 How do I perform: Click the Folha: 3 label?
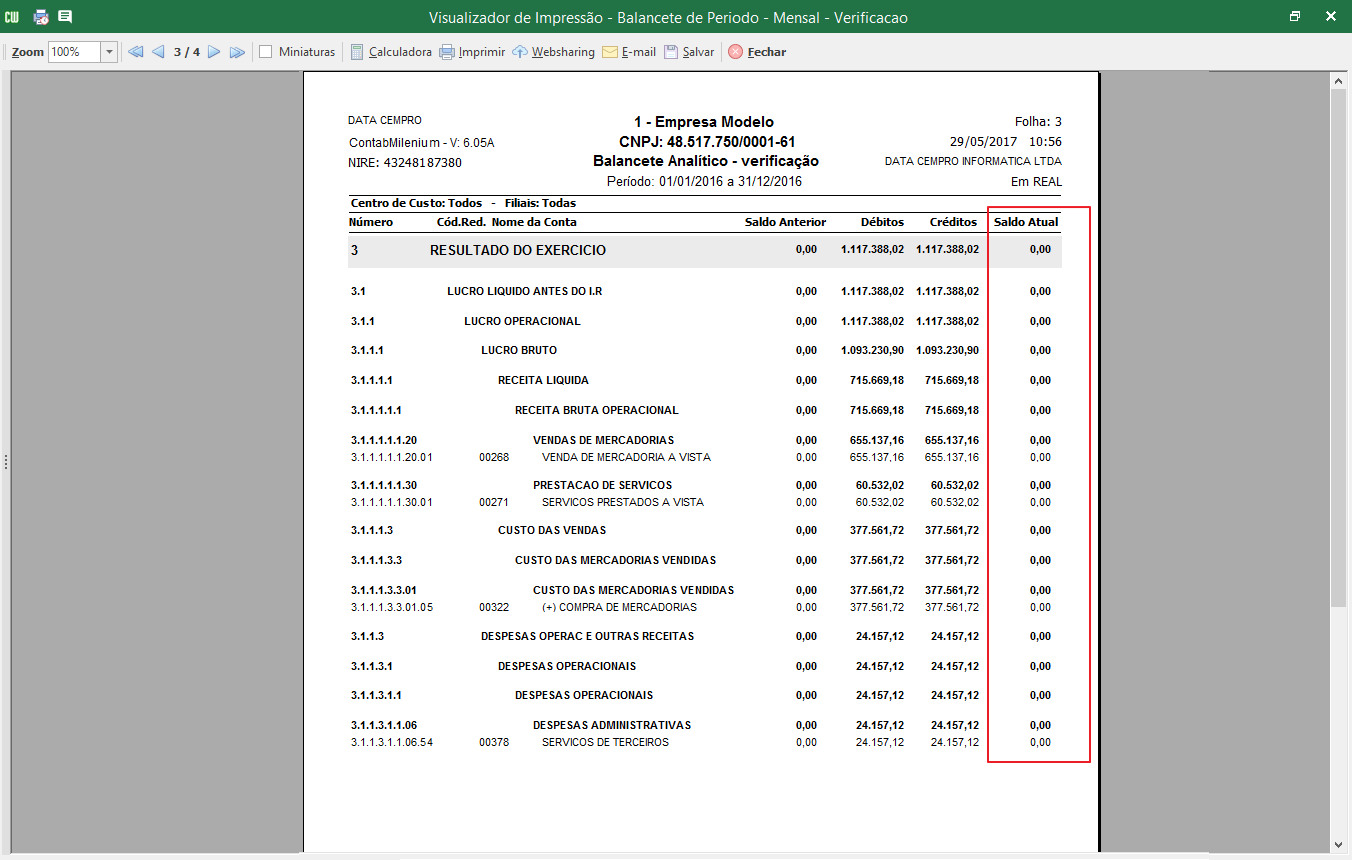(x=1038, y=122)
